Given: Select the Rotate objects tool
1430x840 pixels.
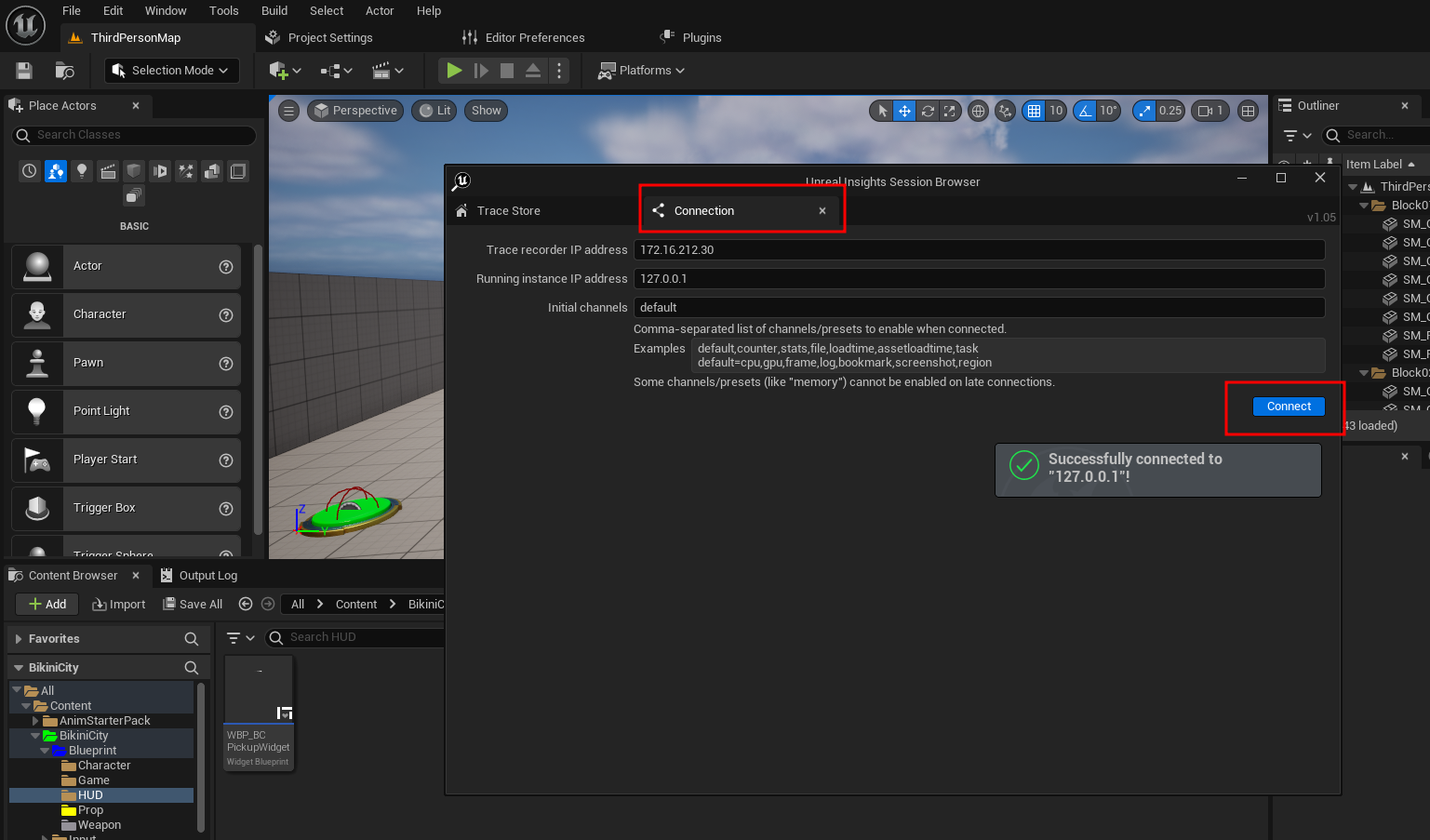Looking at the screenshot, I should 928,111.
